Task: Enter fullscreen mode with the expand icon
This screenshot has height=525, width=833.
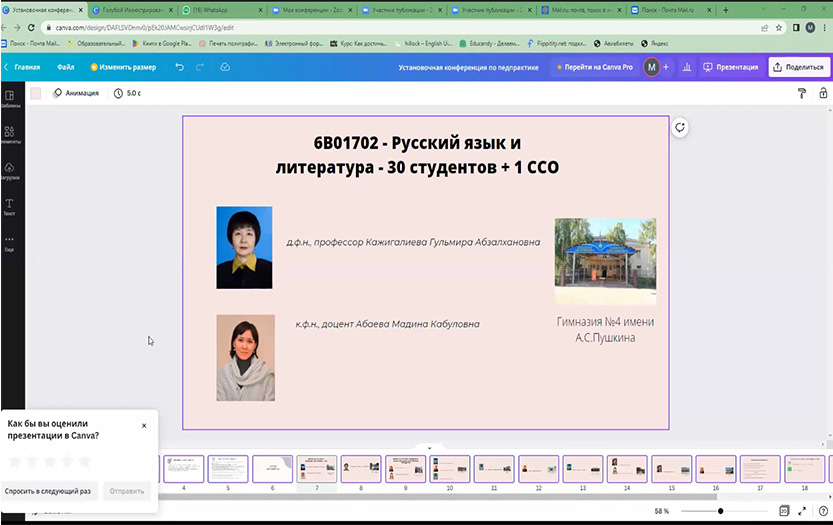Action: [802, 511]
